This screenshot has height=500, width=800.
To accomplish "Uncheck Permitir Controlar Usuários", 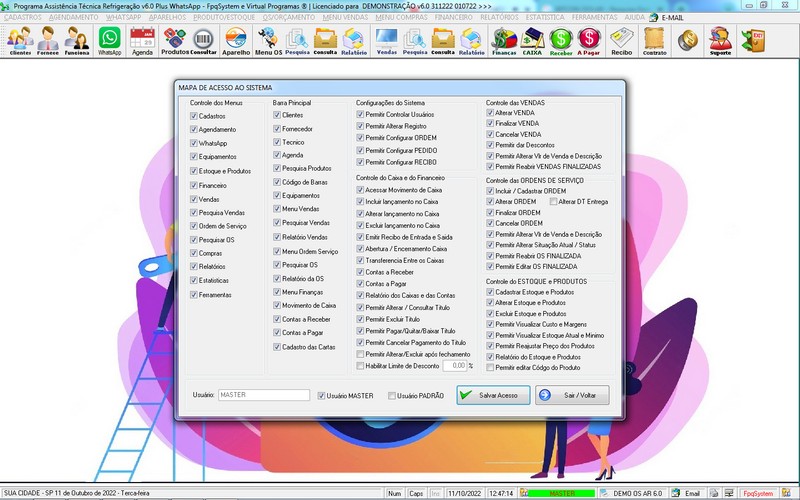I will 361,115.
